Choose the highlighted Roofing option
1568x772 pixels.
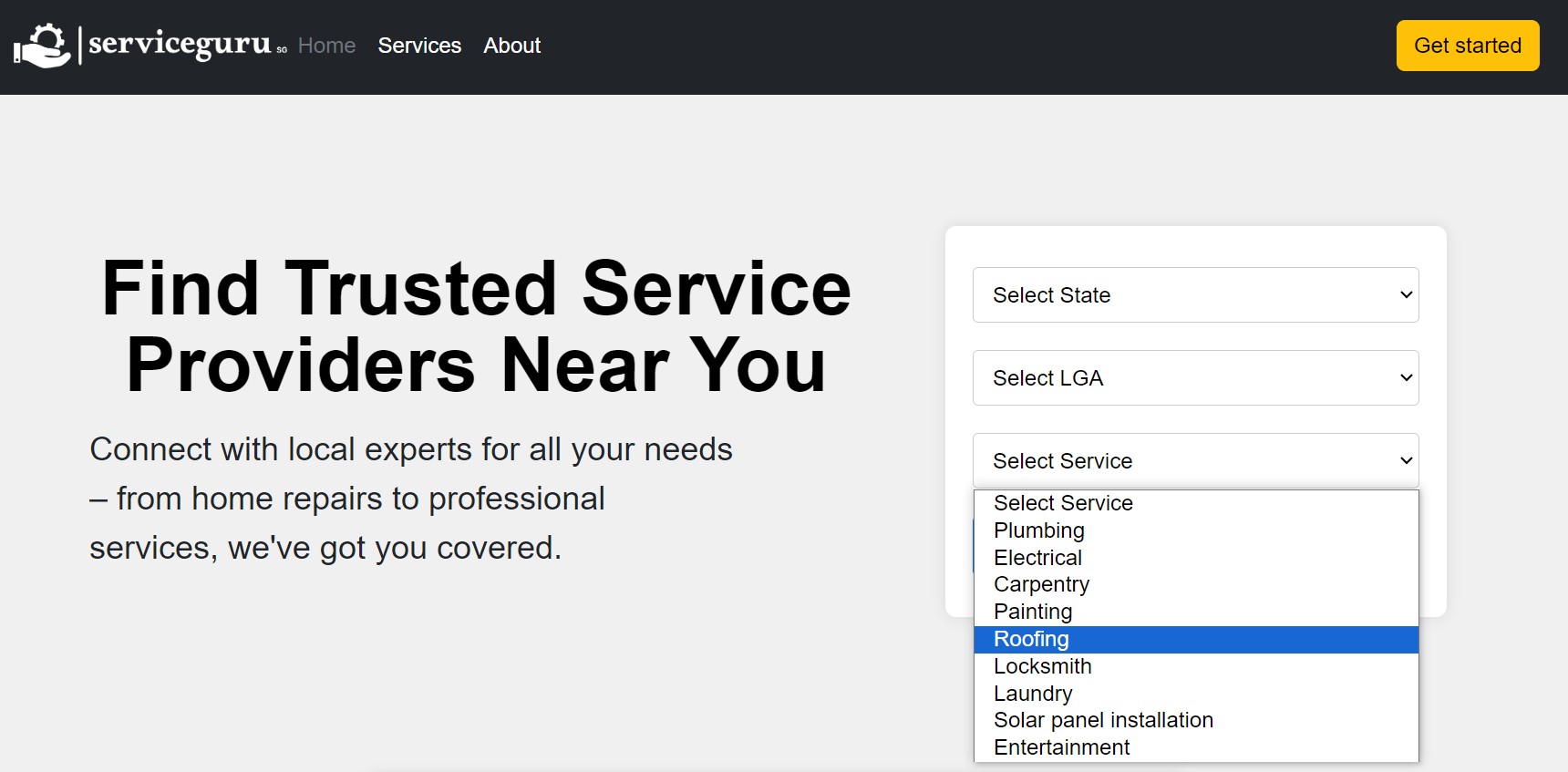coord(1031,639)
